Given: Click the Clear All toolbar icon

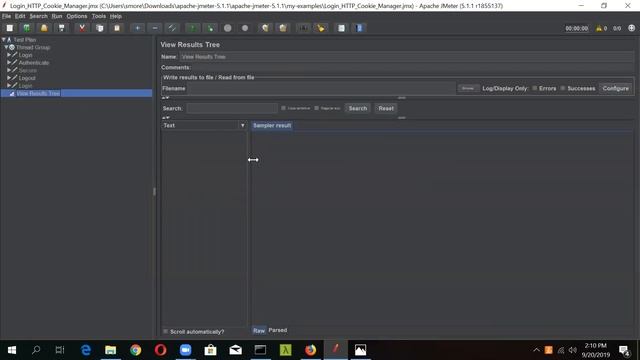Looking at the screenshot, I should pos(283,28).
